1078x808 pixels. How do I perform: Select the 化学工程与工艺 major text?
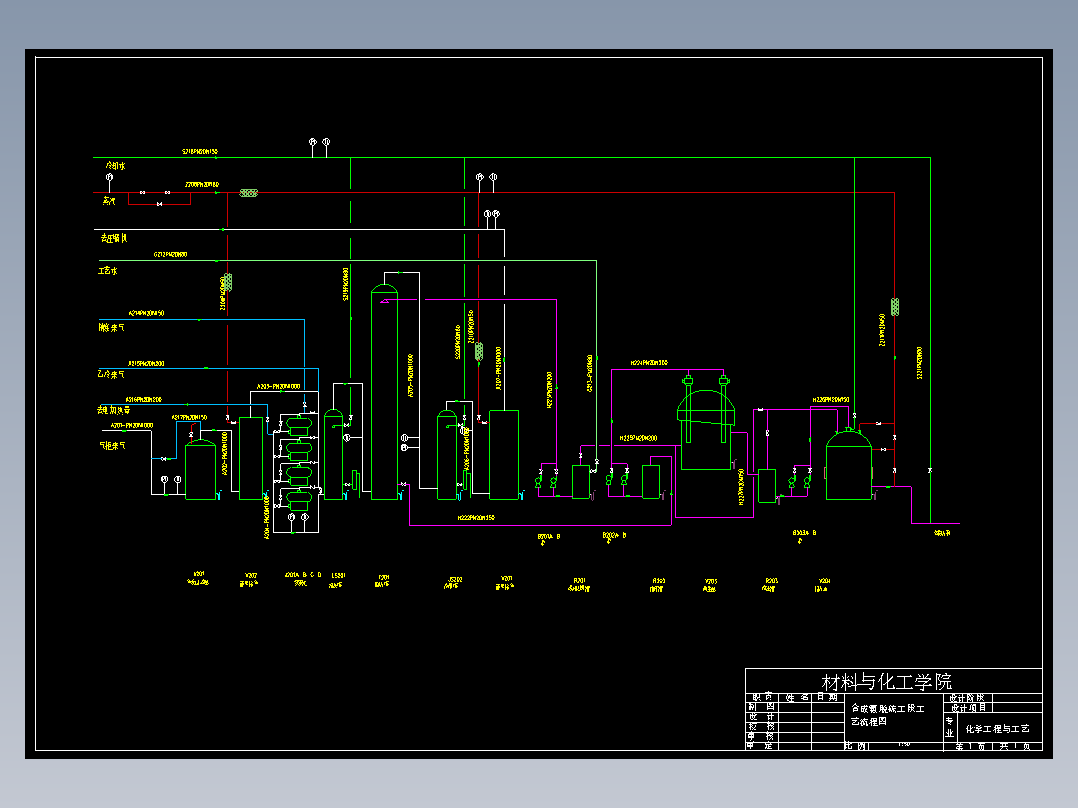tap(997, 729)
